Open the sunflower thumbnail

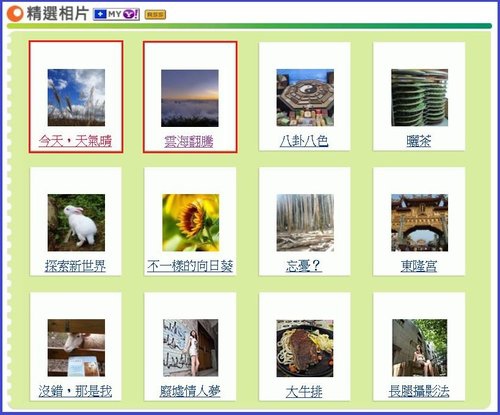191,223
